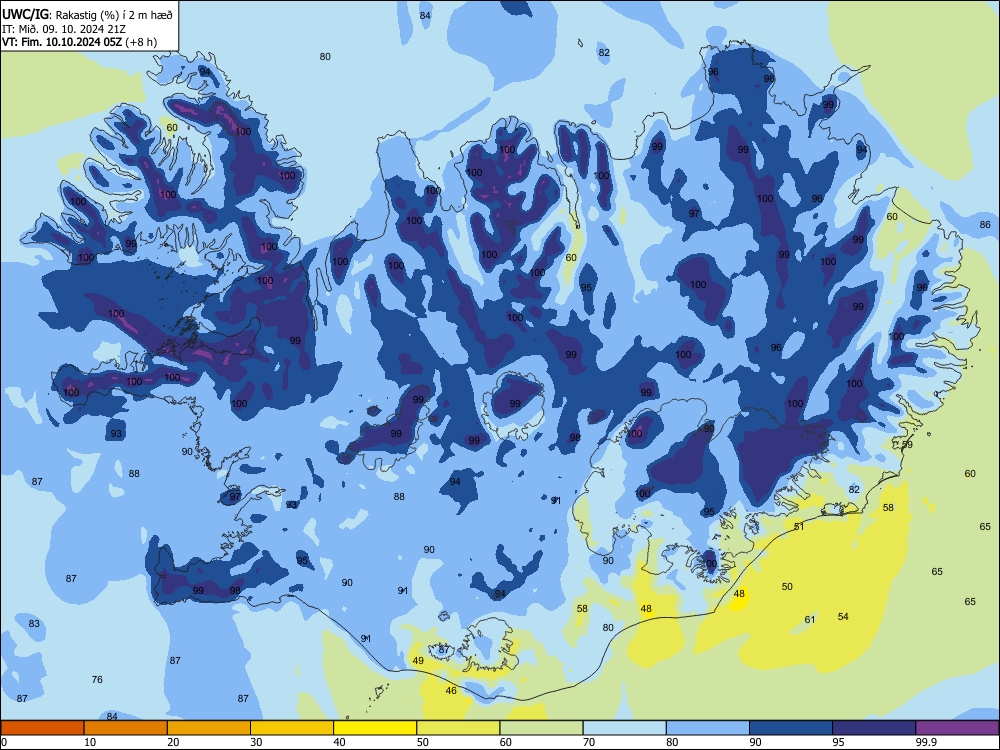Select the 54 humidity value on the map
This screenshot has width=1000, height=750.
843,616
